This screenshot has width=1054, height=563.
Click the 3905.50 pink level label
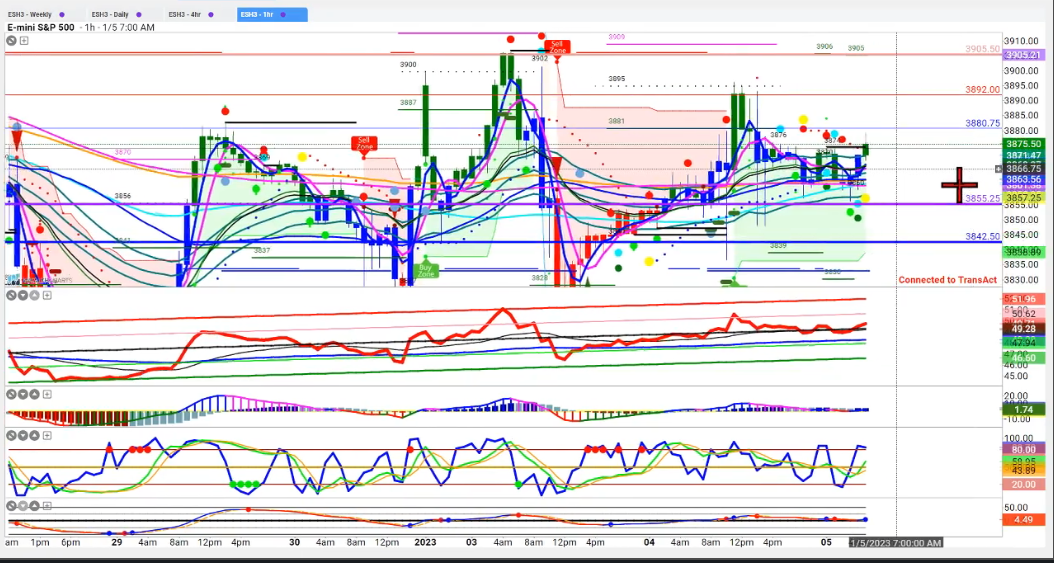(983, 49)
